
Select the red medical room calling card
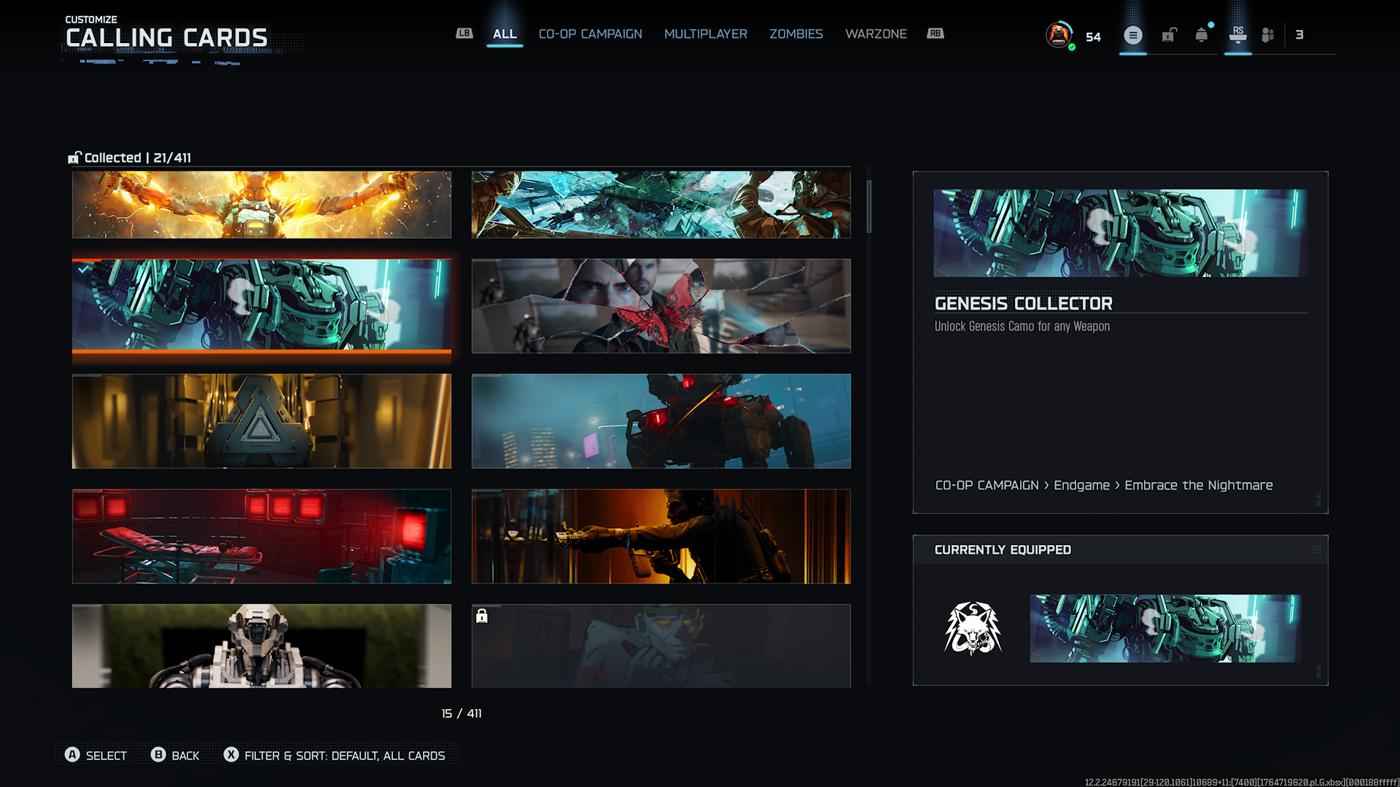(x=261, y=536)
